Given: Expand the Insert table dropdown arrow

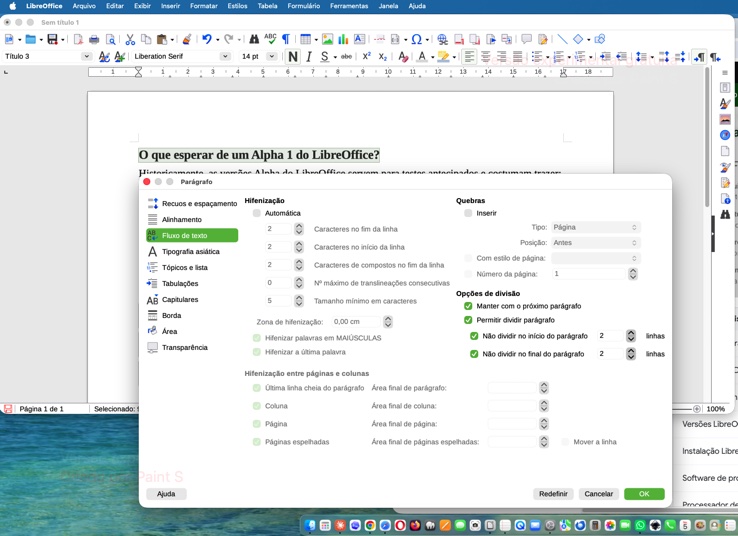Looking at the screenshot, I should (316, 40).
